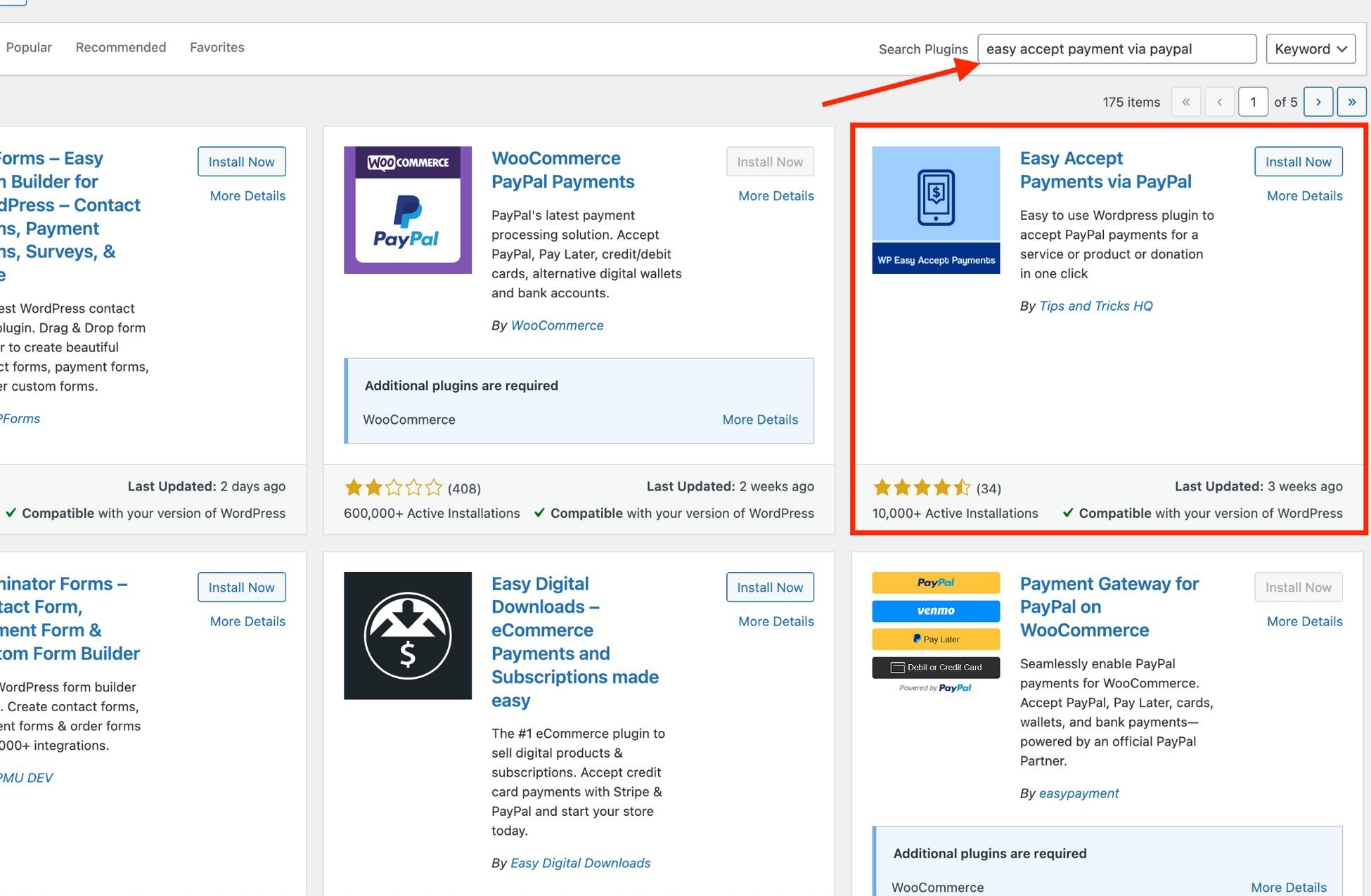Install the Easy Digital Downloads plugin
1371x896 pixels.
point(770,587)
